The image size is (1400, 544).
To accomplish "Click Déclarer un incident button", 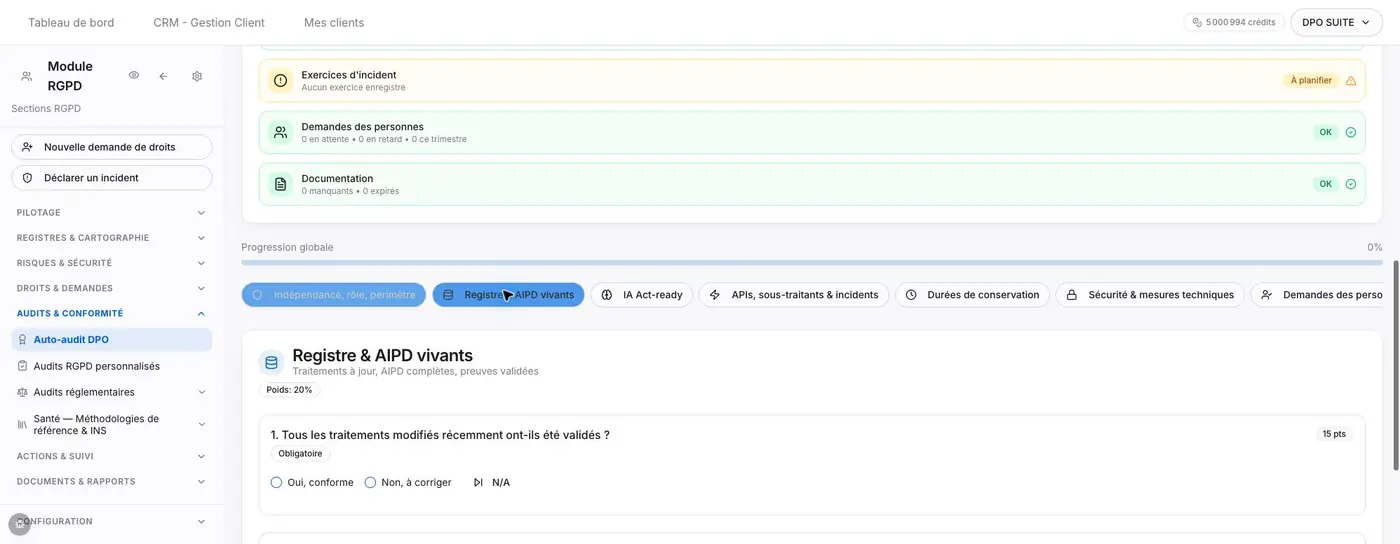I will tap(112, 178).
